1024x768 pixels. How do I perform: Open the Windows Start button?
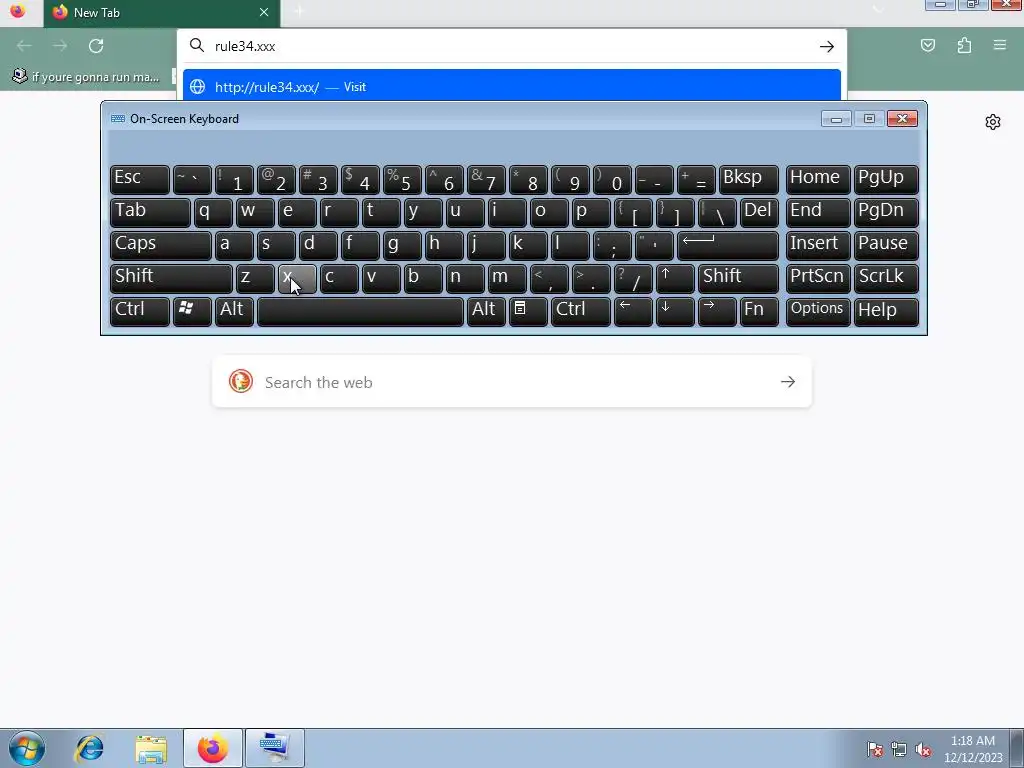pyautogui.click(x=26, y=748)
